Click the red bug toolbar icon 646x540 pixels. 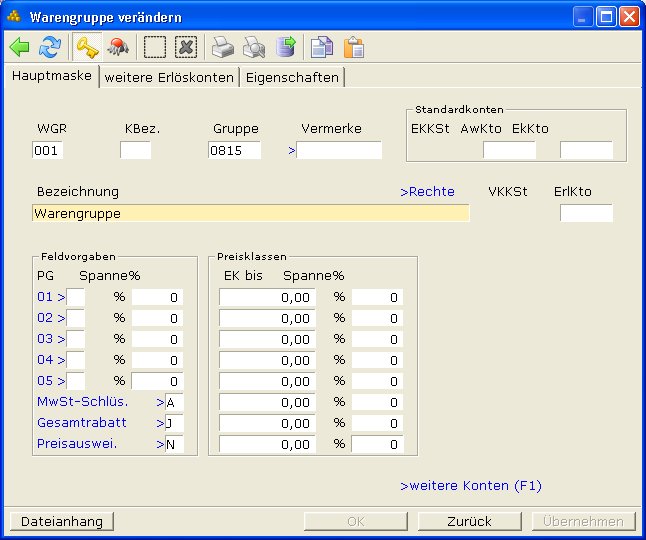(x=118, y=47)
